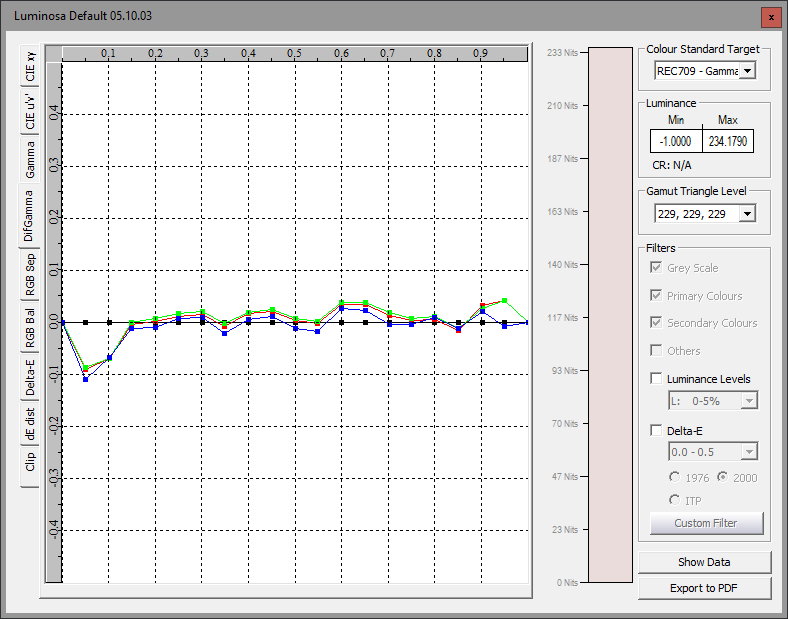Click the 233 Nits scale label

point(562,52)
